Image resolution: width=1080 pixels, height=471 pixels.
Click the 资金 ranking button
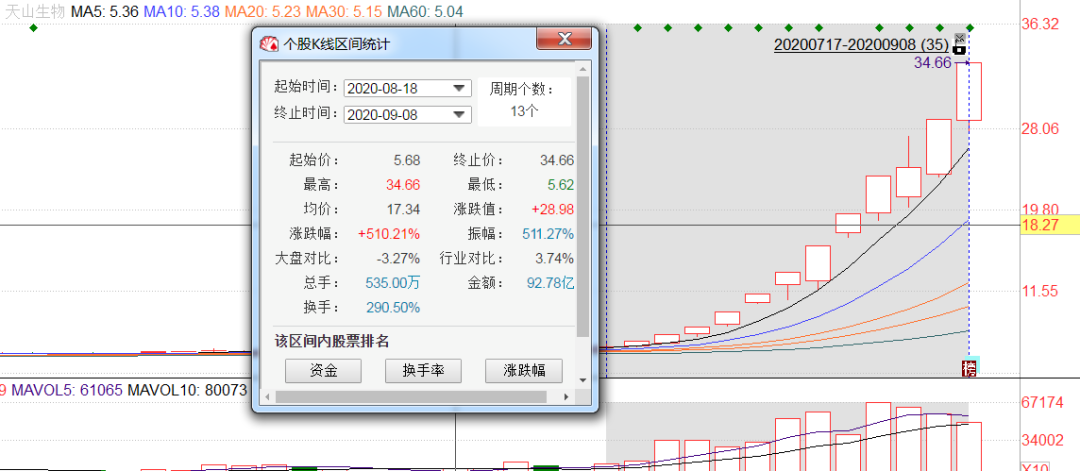[323, 371]
